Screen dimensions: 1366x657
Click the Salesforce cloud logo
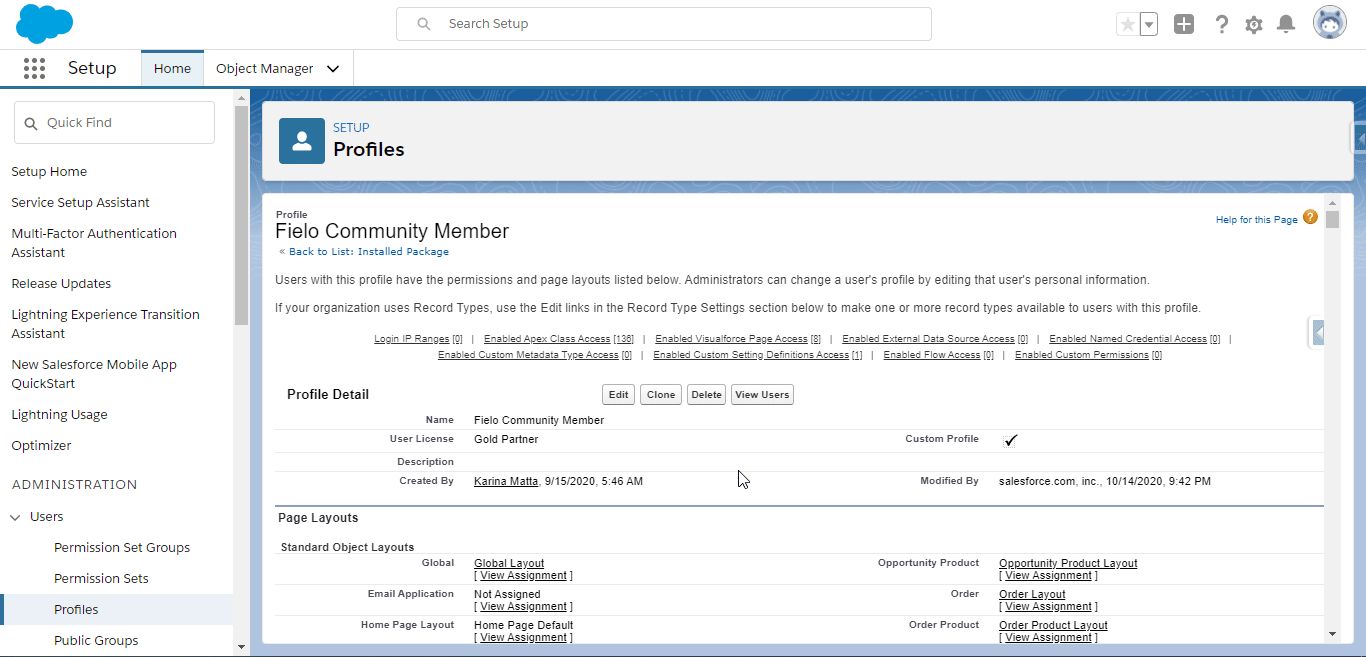tap(45, 23)
